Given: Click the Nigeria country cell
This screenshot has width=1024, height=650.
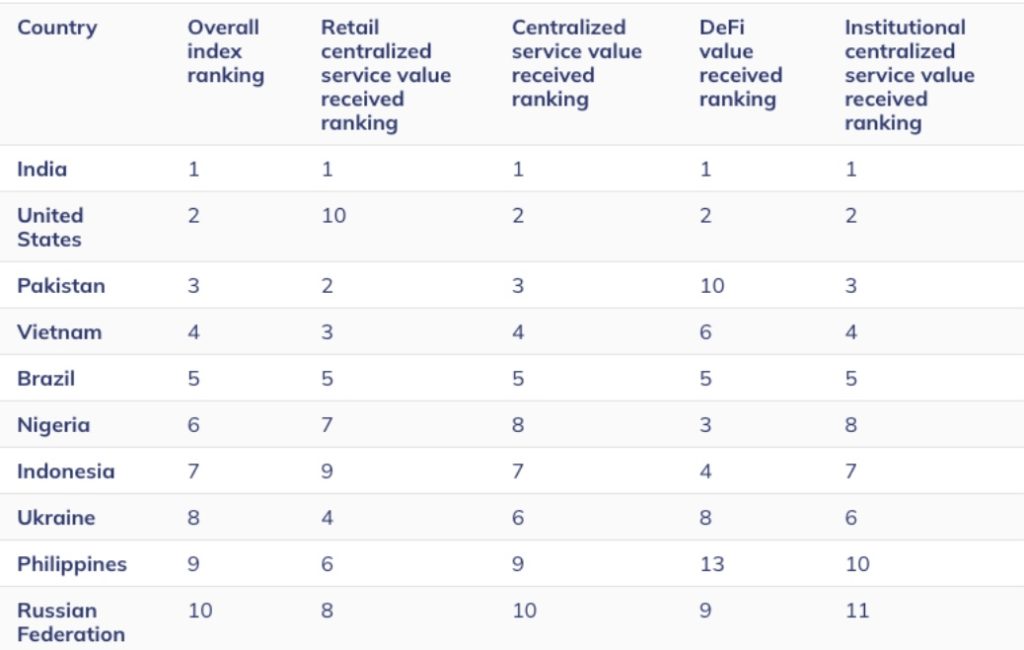Looking at the screenshot, I should [53, 425].
